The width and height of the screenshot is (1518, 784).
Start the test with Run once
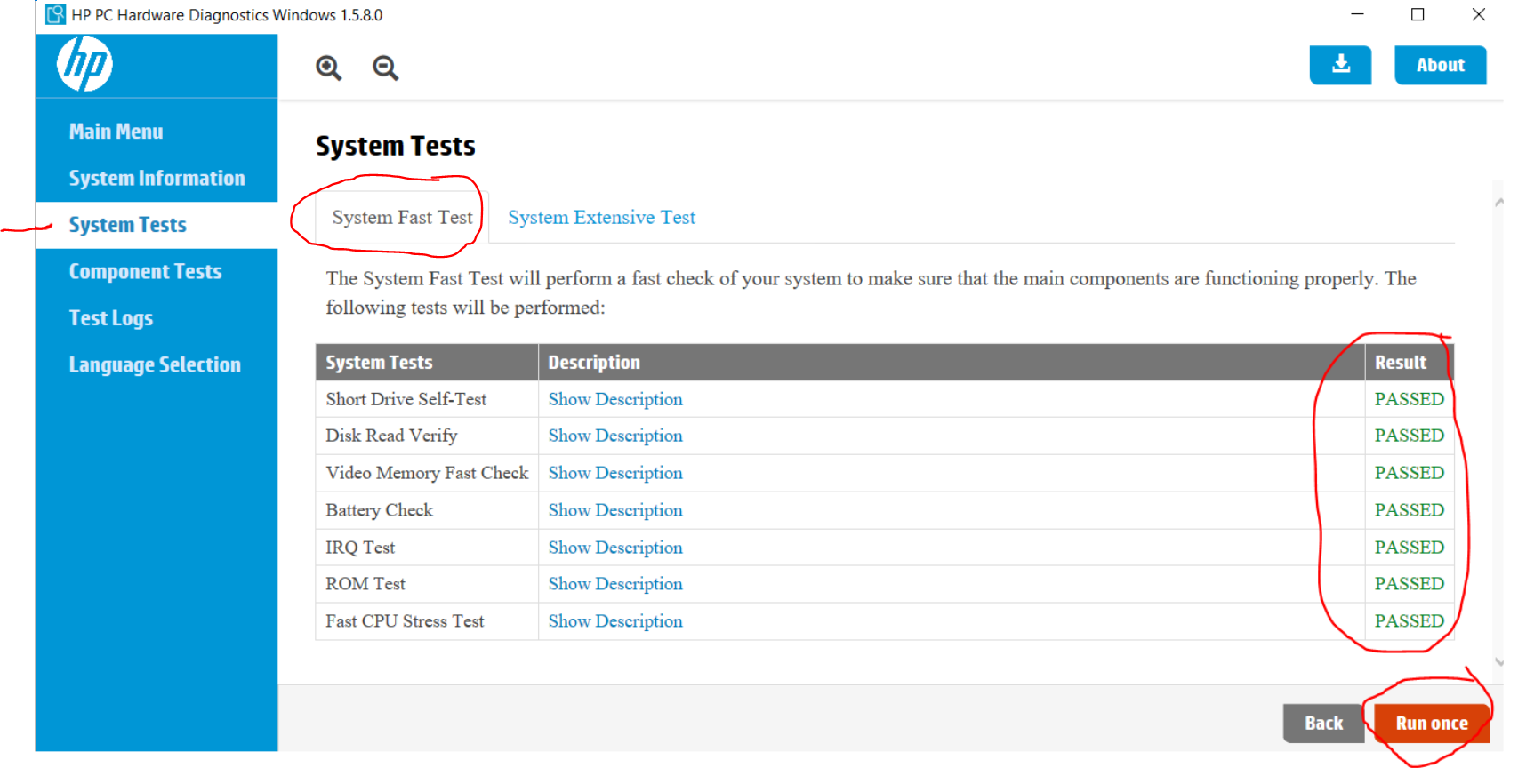coord(1432,724)
